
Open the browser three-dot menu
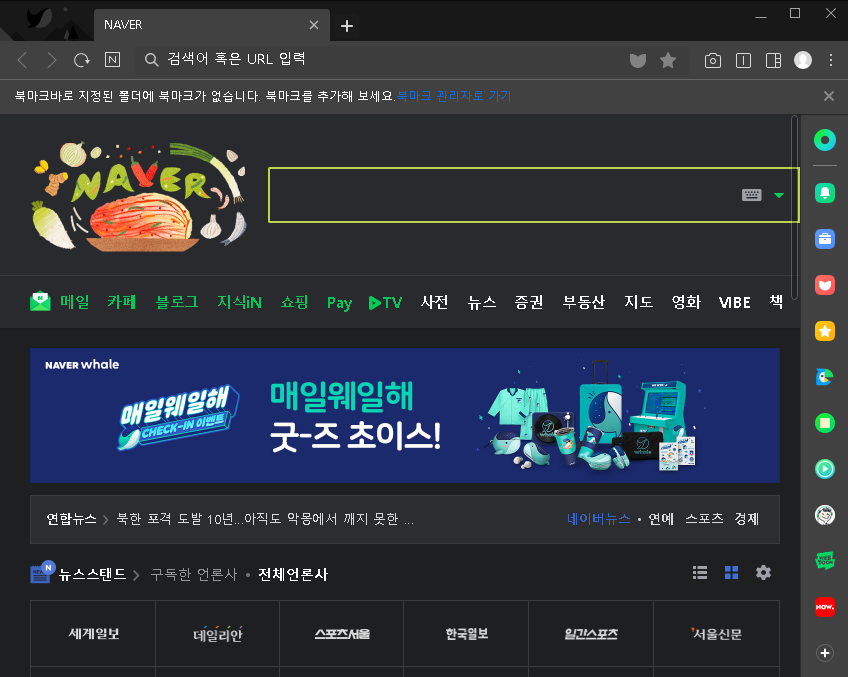831,60
